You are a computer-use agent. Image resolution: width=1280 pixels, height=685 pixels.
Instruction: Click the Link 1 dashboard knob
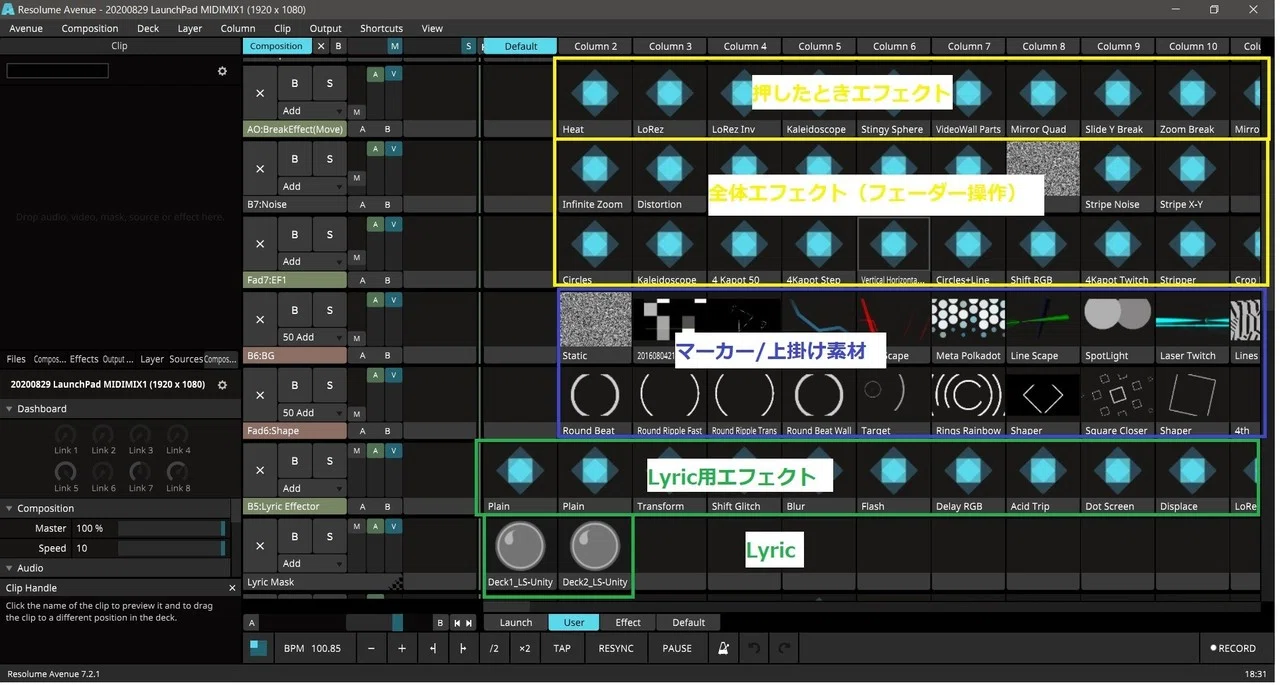click(65, 434)
